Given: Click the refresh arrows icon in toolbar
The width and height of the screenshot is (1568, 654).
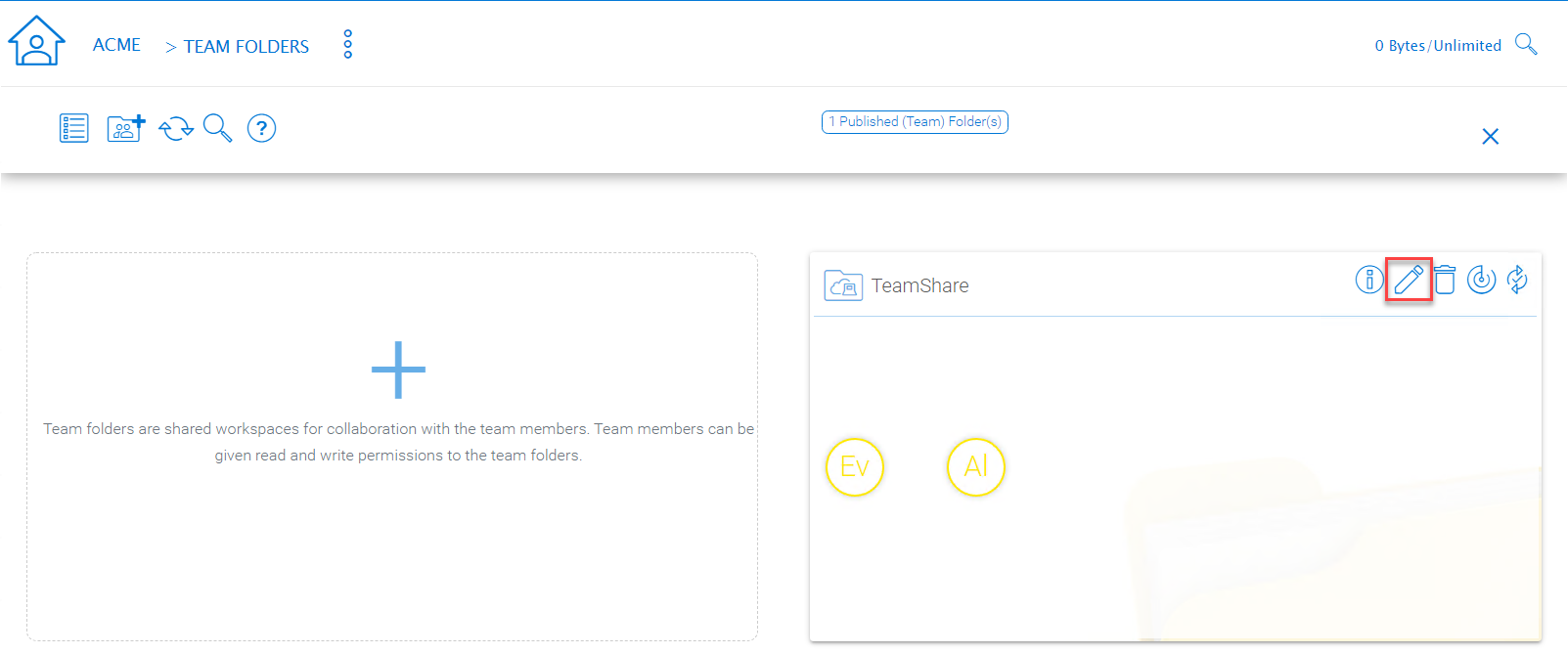Looking at the screenshot, I should click(x=176, y=129).
